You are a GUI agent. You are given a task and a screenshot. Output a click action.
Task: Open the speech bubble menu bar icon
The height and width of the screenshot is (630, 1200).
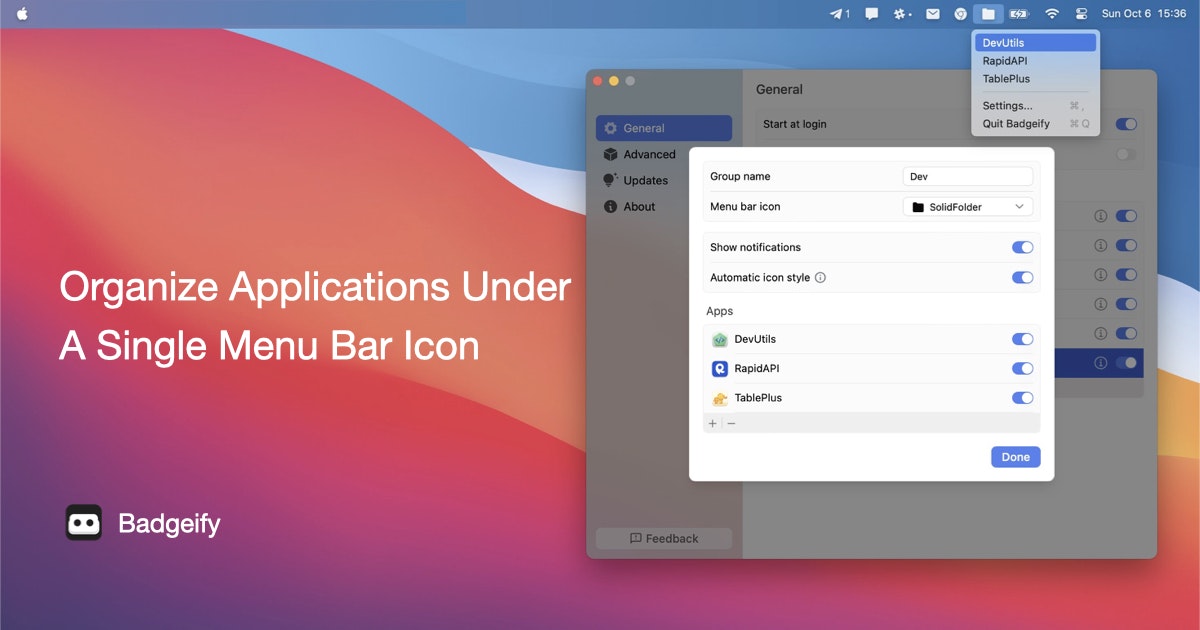click(872, 14)
